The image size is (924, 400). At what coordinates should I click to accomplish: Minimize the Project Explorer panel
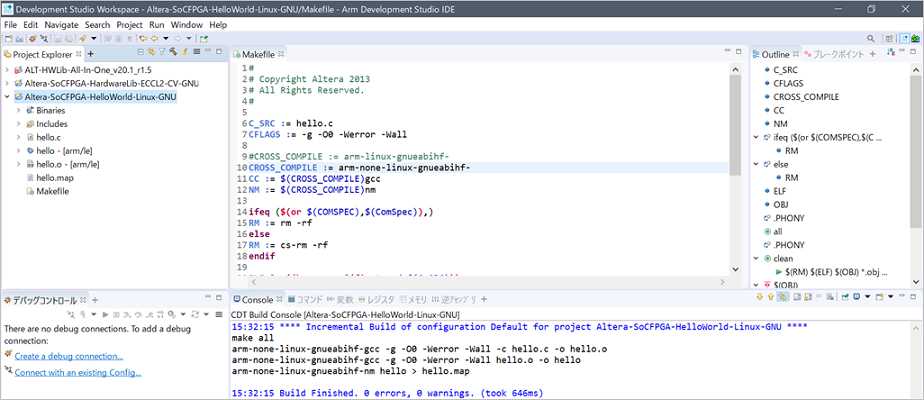(x=207, y=52)
